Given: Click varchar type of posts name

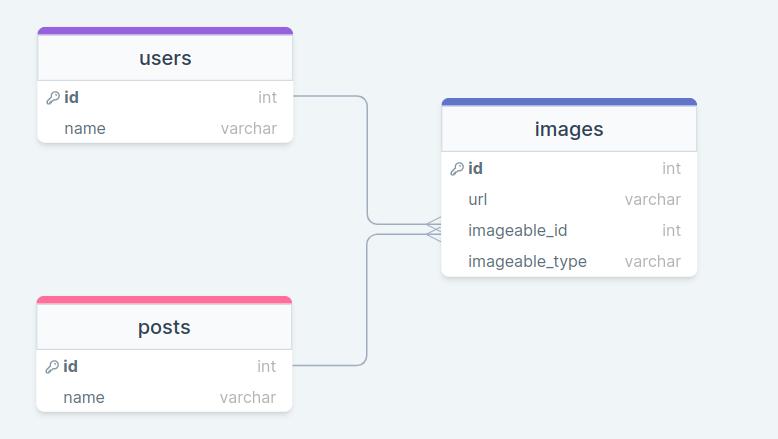Looking at the screenshot, I should tap(247, 397).
